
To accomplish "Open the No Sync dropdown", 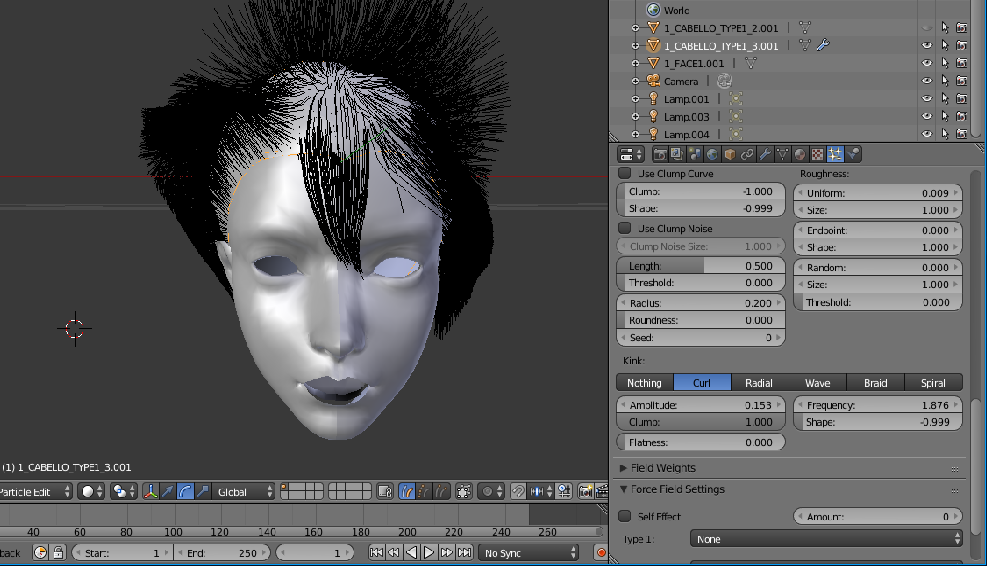I will tap(527, 553).
